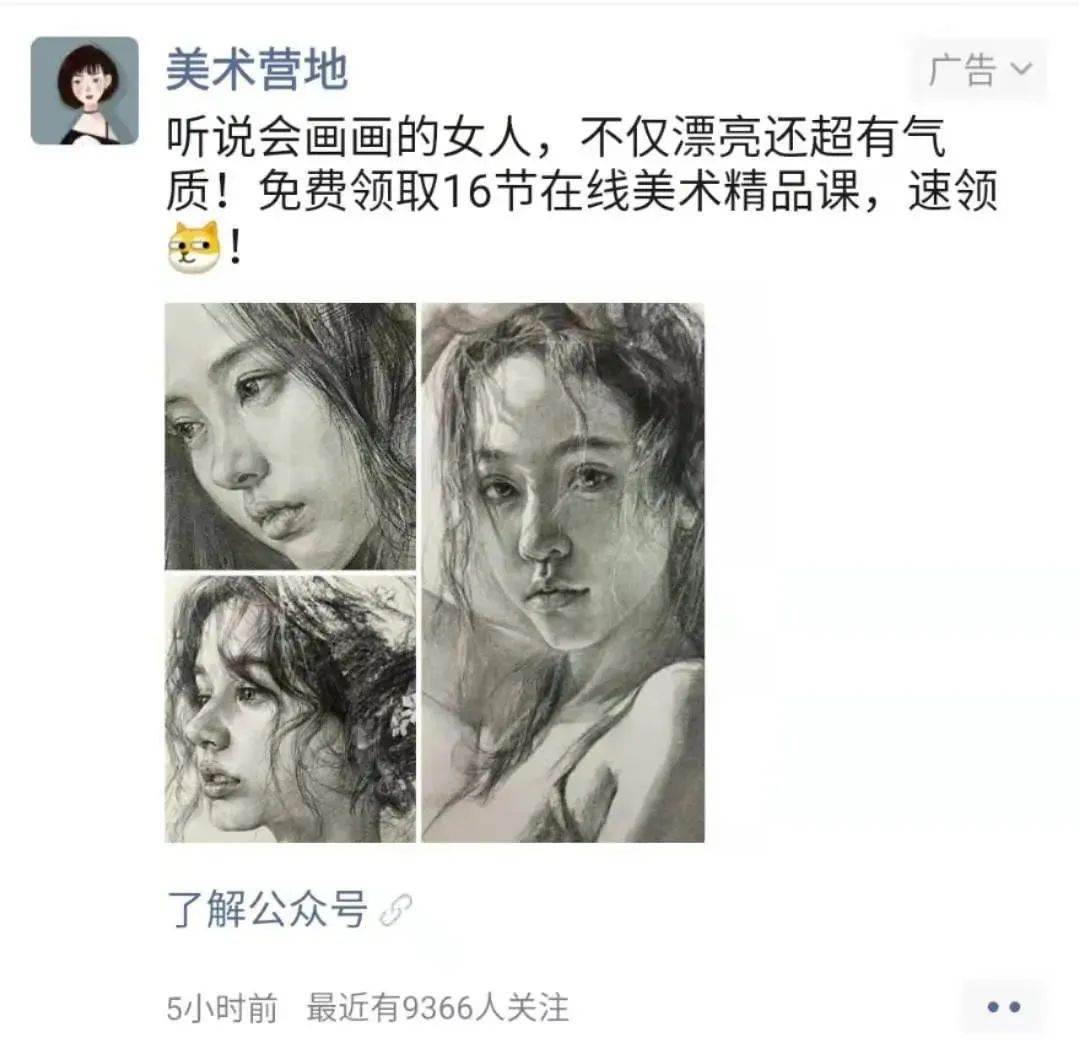Viewport: 1079px width, 1044px height.
Task: Open the large right-side portrait sketch
Action: [563, 573]
